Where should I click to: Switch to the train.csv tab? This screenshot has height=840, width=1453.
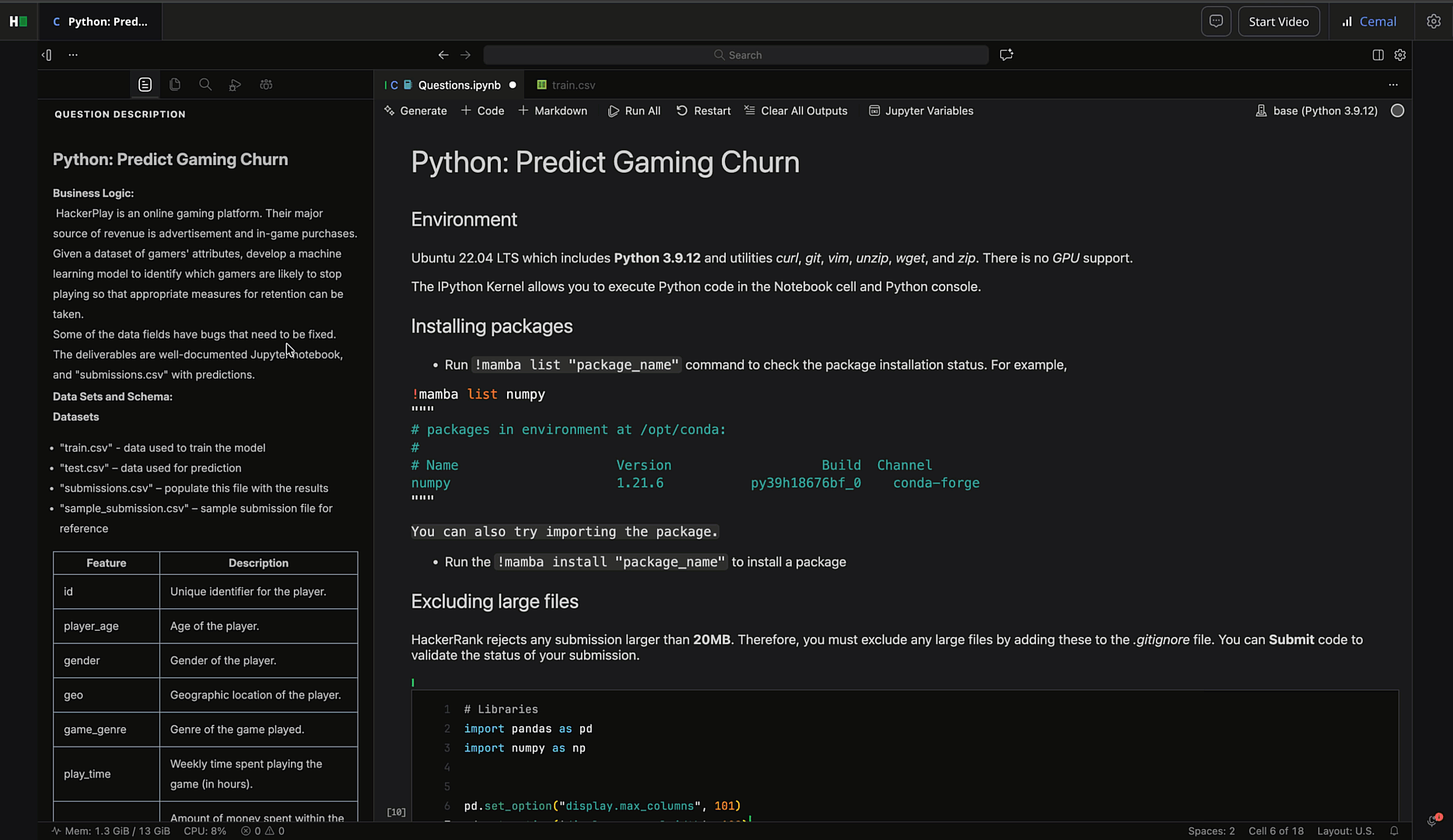573,85
